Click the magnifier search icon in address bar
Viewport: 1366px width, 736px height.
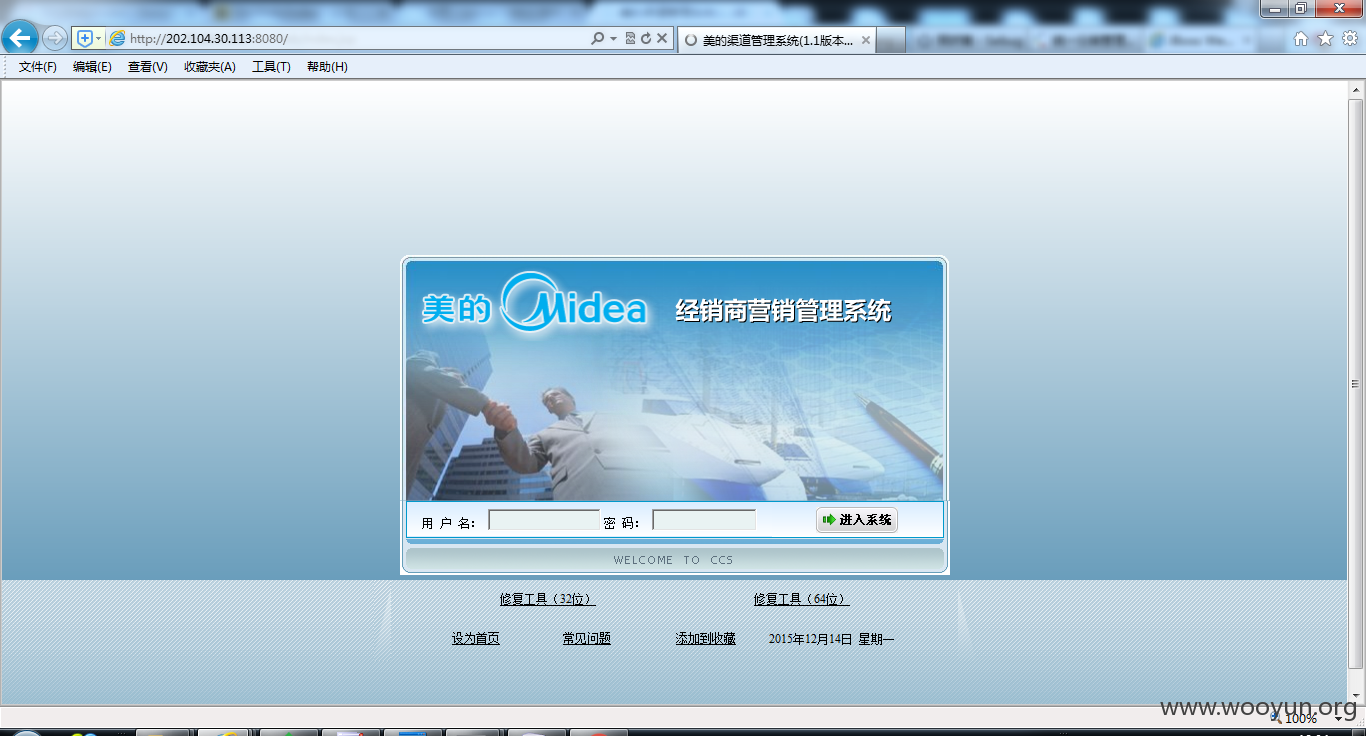(x=597, y=38)
